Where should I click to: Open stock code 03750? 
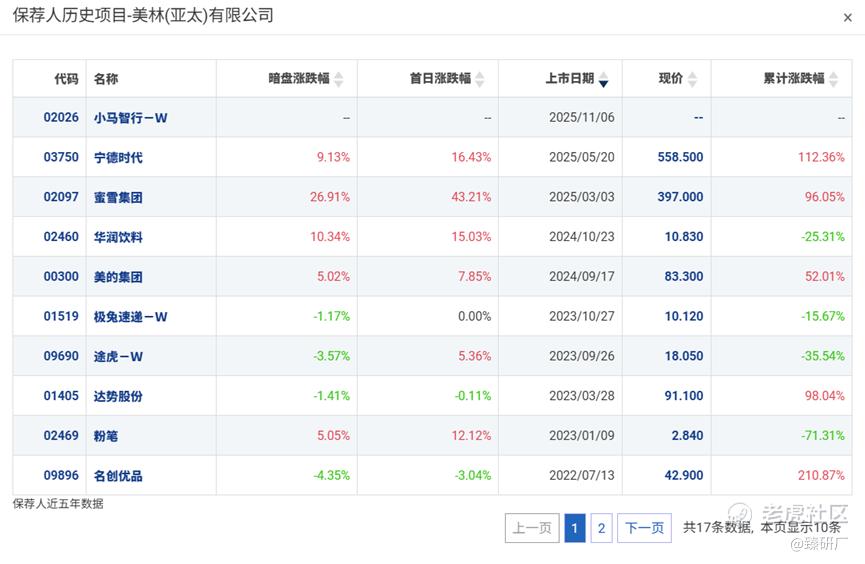click(x=61, y=157)
